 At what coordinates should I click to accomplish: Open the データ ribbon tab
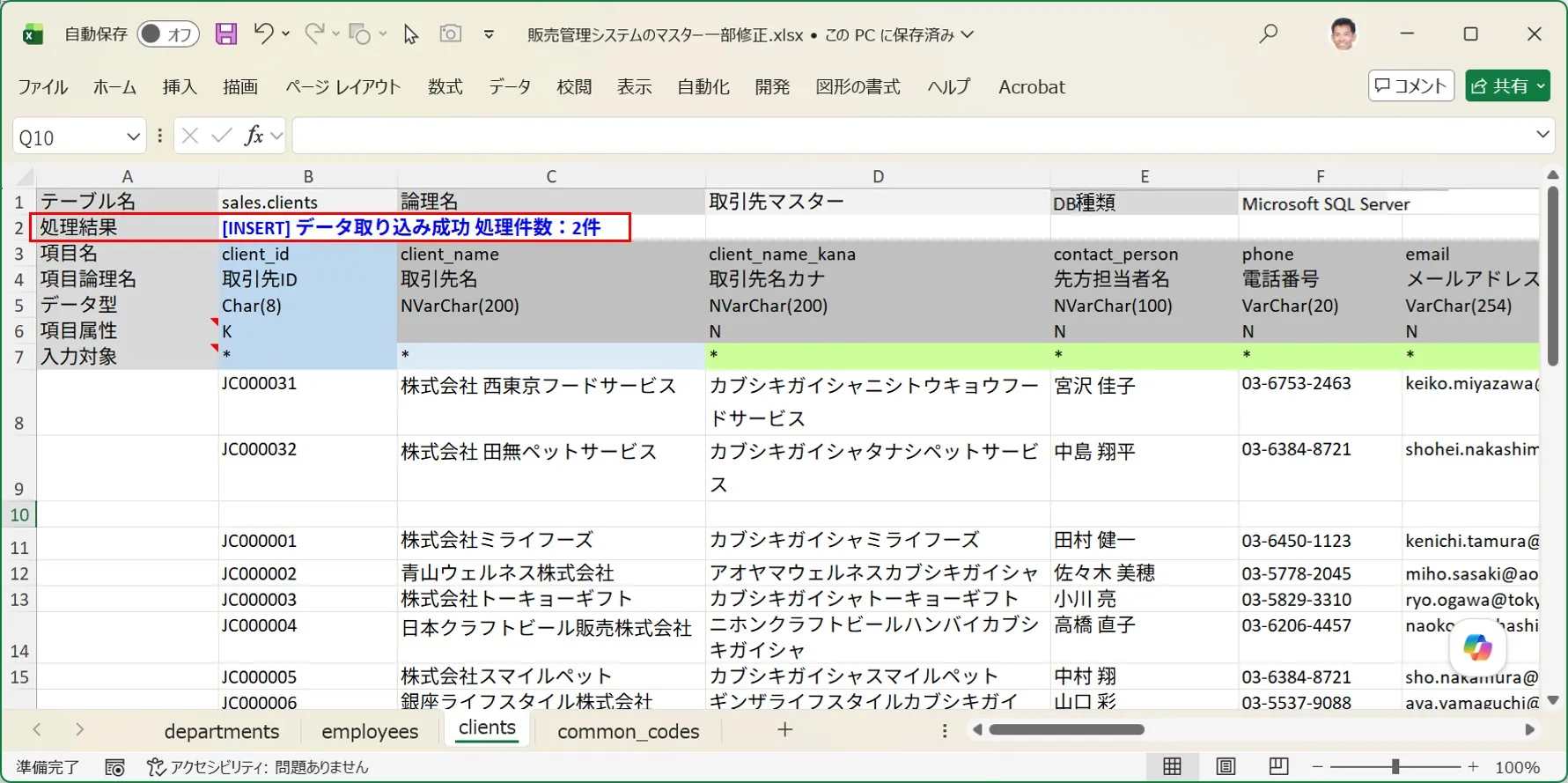[510, 86]
